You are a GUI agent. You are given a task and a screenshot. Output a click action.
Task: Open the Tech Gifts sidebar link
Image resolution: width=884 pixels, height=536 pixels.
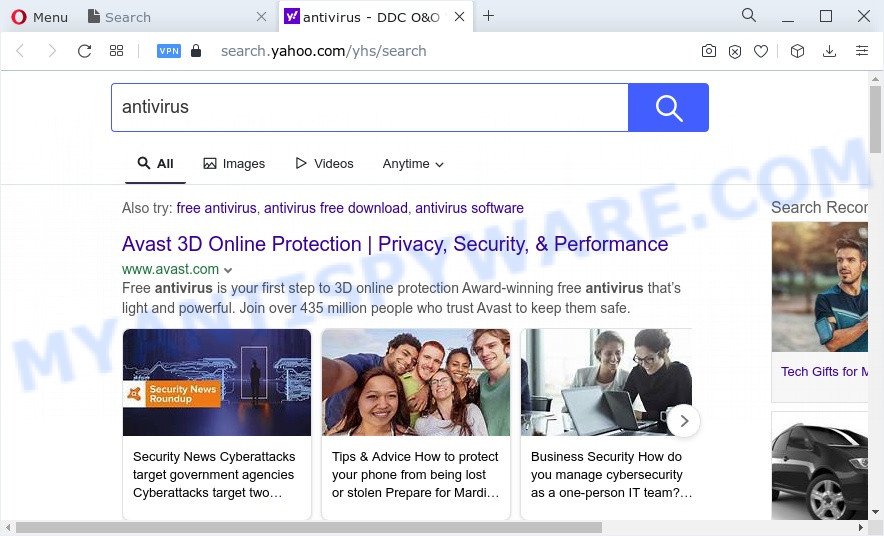pyautogui.click(x=824, y=371)
